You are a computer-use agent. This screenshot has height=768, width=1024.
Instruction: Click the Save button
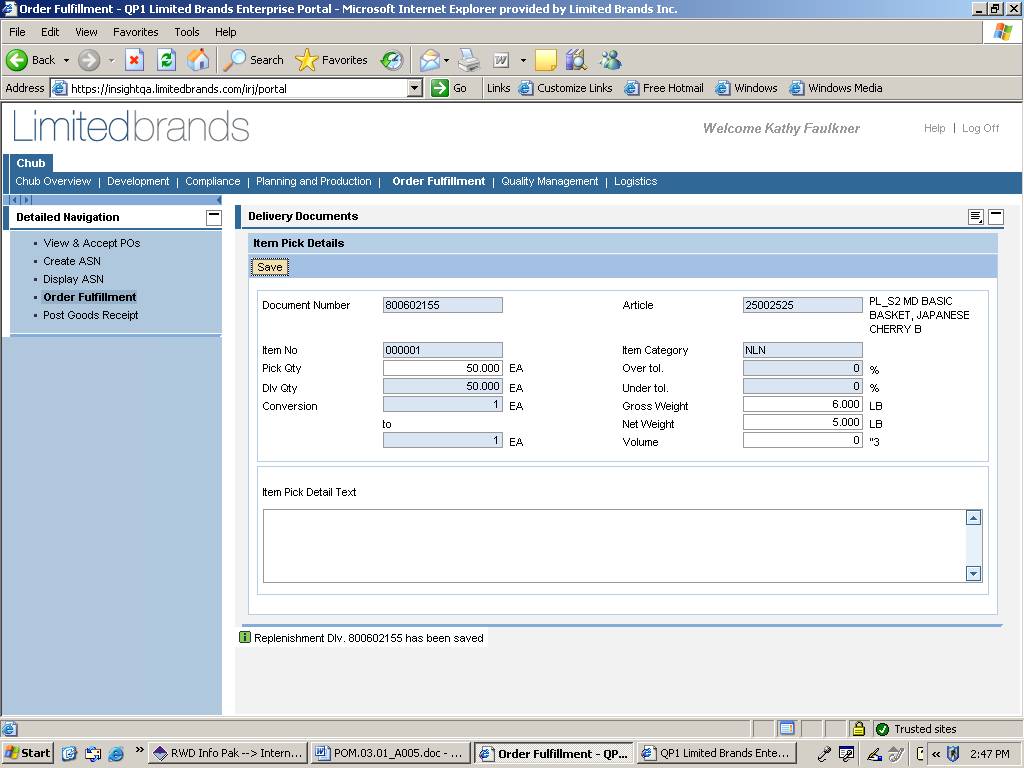click(x=270, y=267)
